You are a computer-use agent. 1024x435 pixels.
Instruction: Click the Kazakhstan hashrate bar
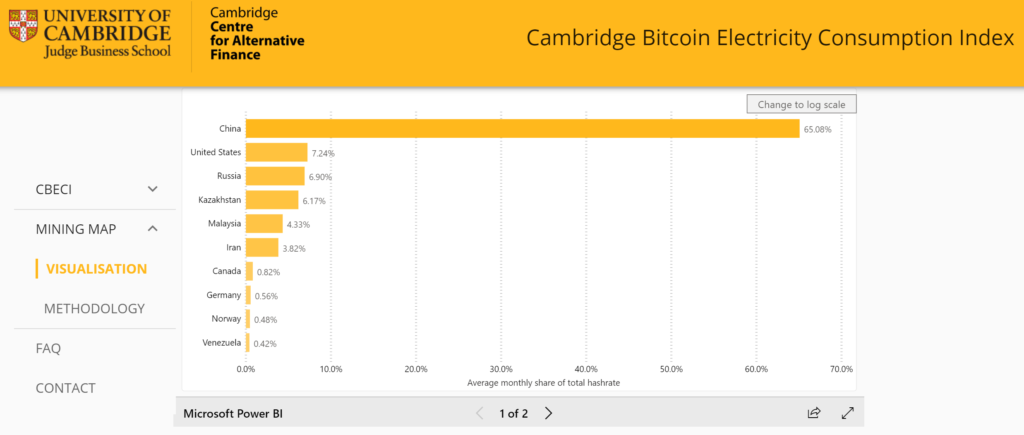272,200
